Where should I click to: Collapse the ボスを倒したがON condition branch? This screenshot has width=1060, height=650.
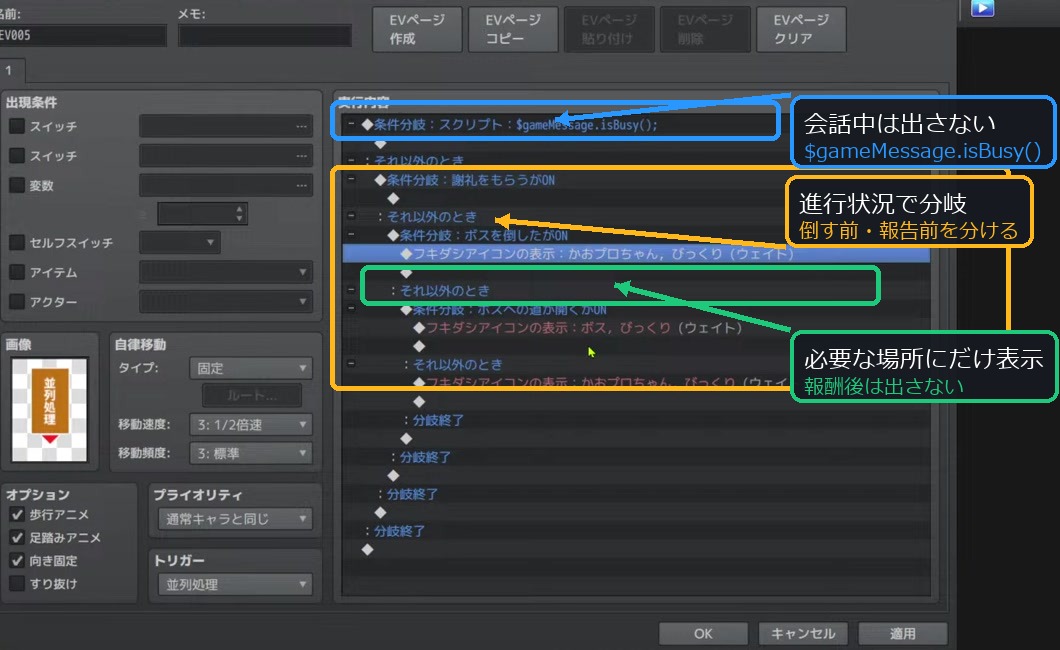(351, 234)
